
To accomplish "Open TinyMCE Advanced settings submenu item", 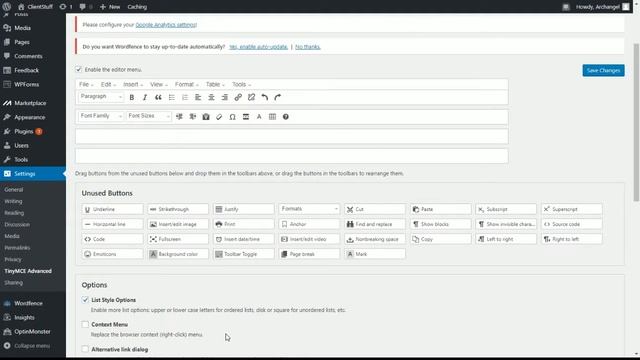I will coord(28,271).
